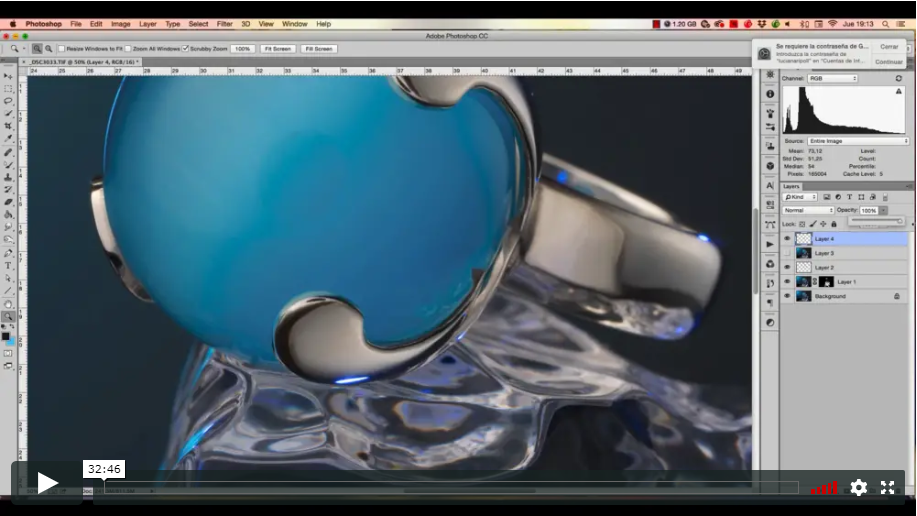
Task: Click the Lock all padlock icon
Action: coord(834,224)
